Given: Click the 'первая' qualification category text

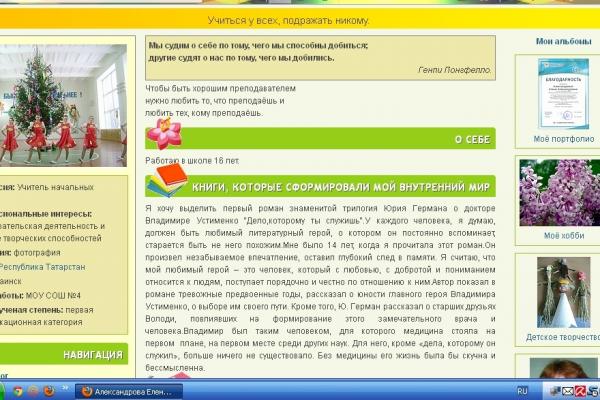Looking at the screenshot, I should [x=79, y=310].
